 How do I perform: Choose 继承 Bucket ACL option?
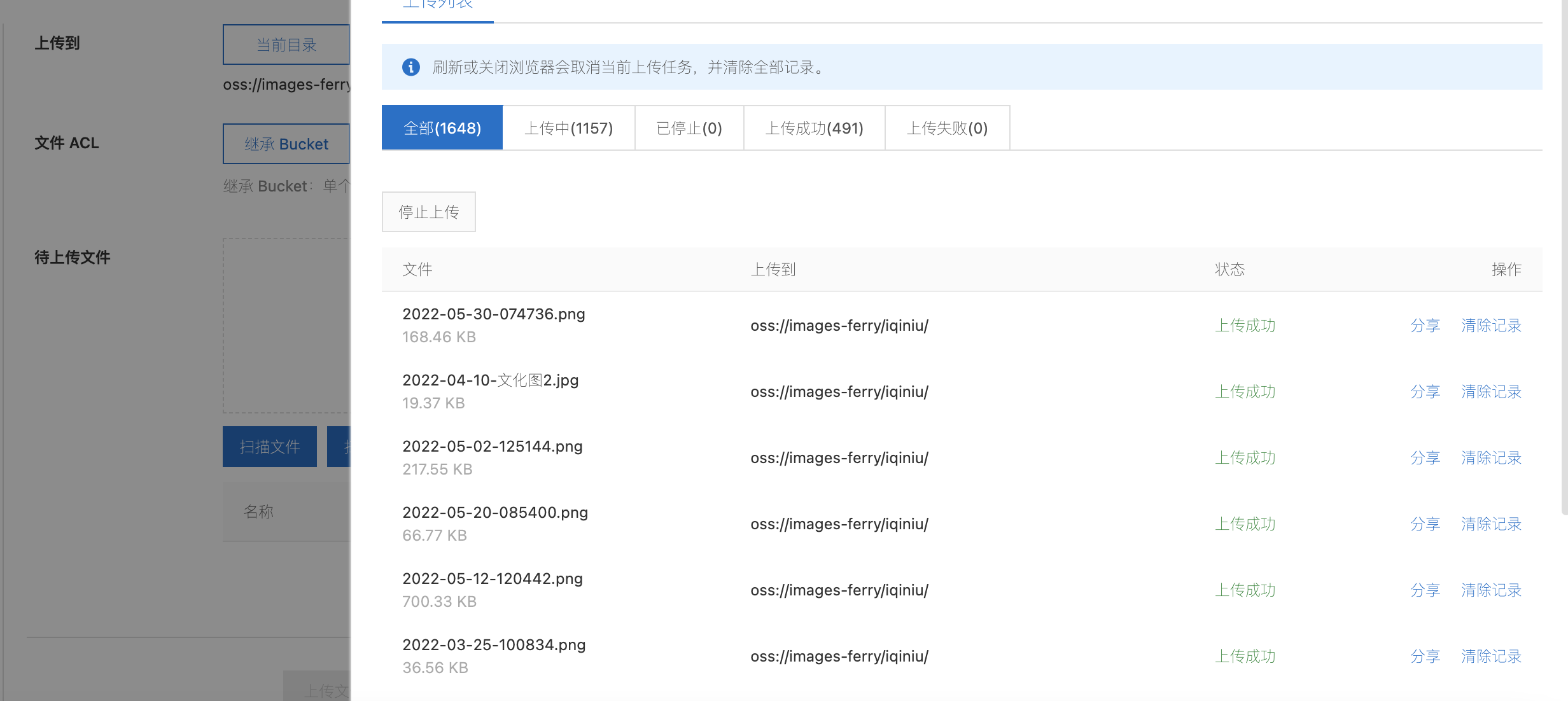pos(286,144)
